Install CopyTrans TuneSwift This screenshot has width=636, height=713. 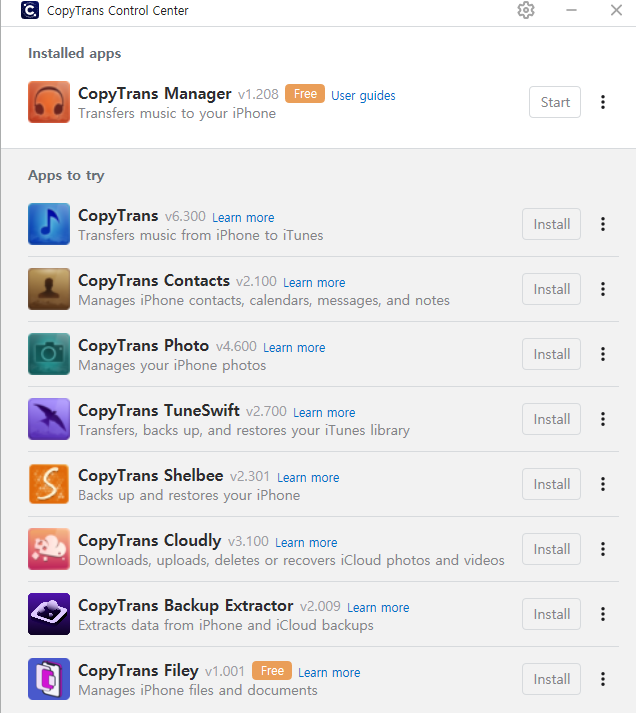[551, 419]
